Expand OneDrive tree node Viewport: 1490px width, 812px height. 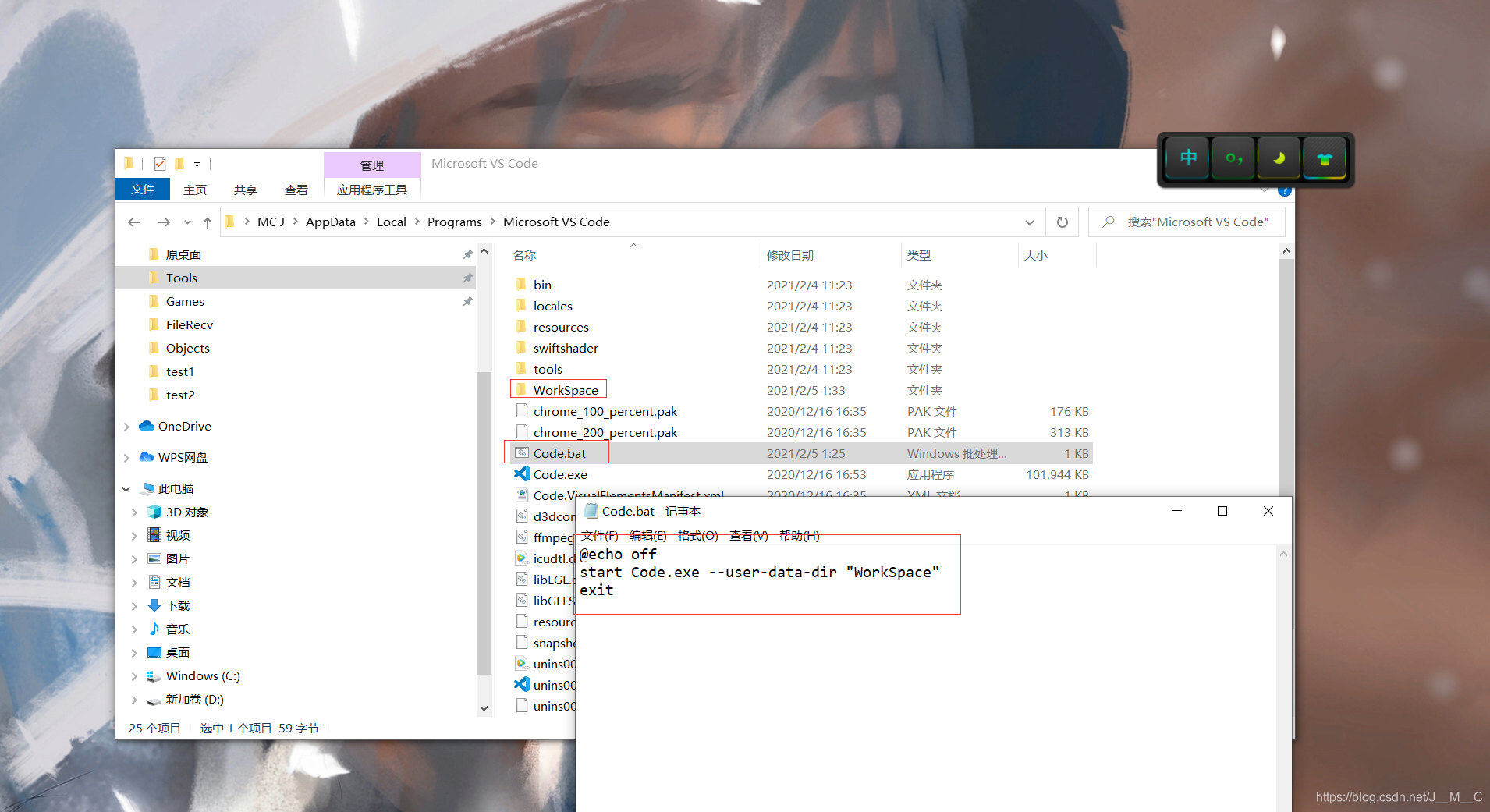126,427
